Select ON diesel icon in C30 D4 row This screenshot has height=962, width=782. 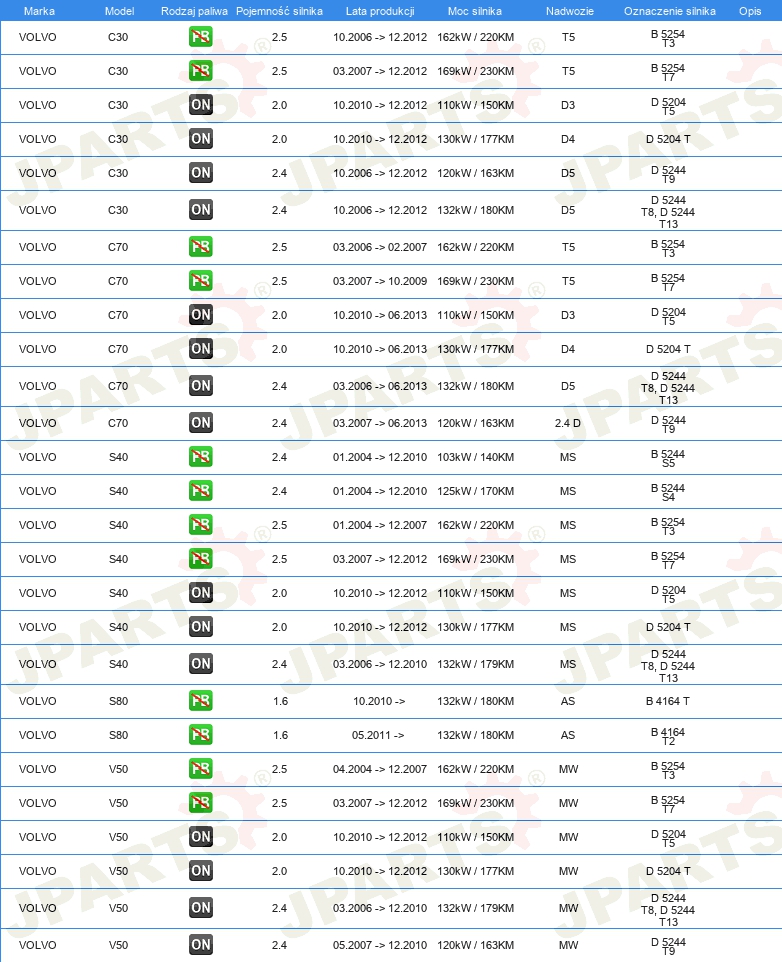(201, 139)
